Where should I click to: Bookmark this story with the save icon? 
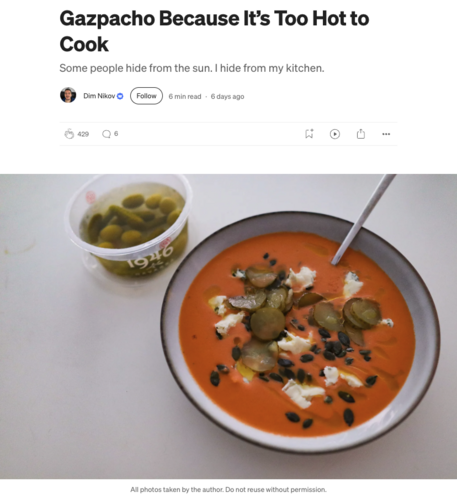point(309,134)
